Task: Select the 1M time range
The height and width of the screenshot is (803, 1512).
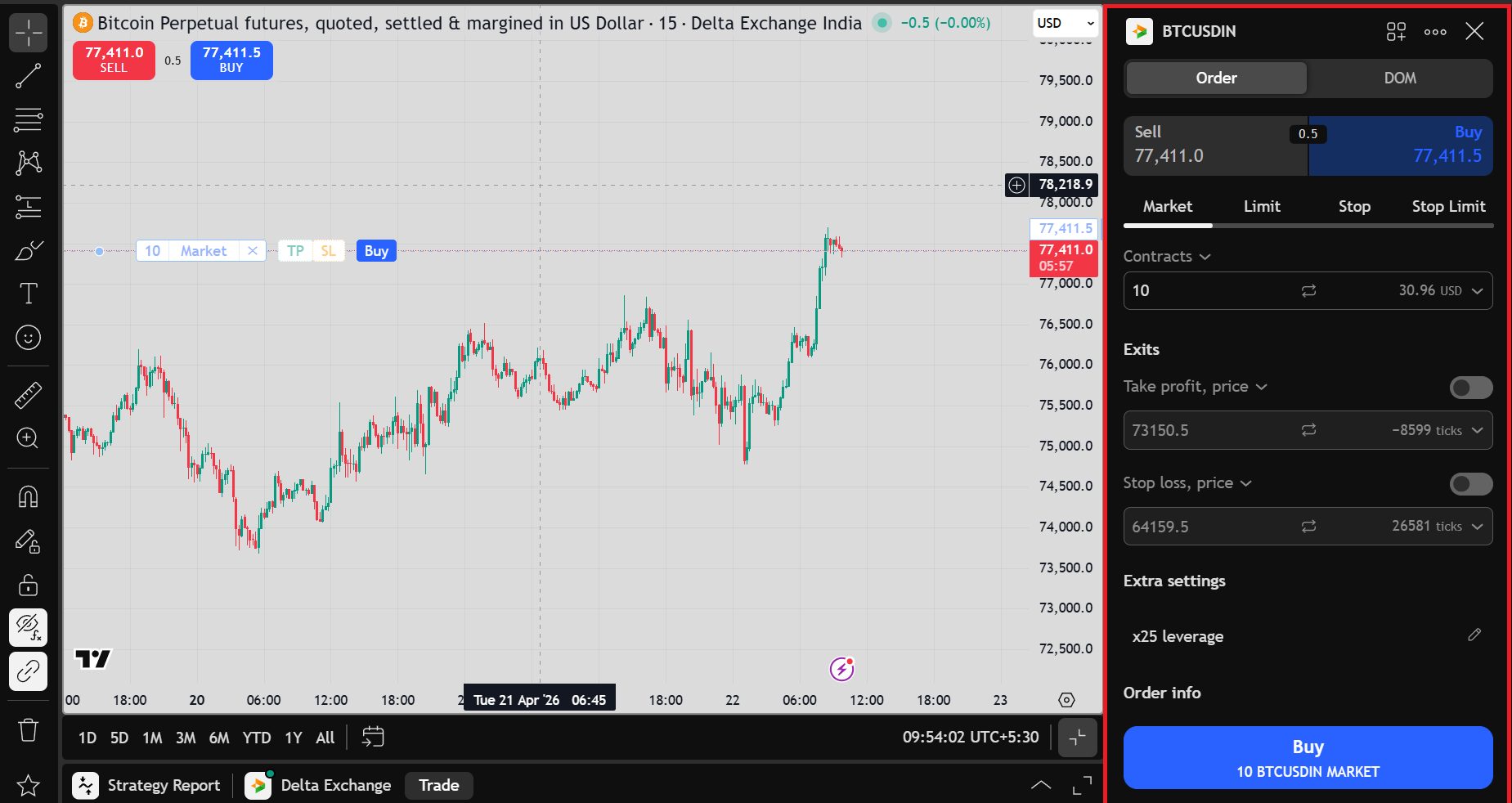Action: click(x=152, y=738)
